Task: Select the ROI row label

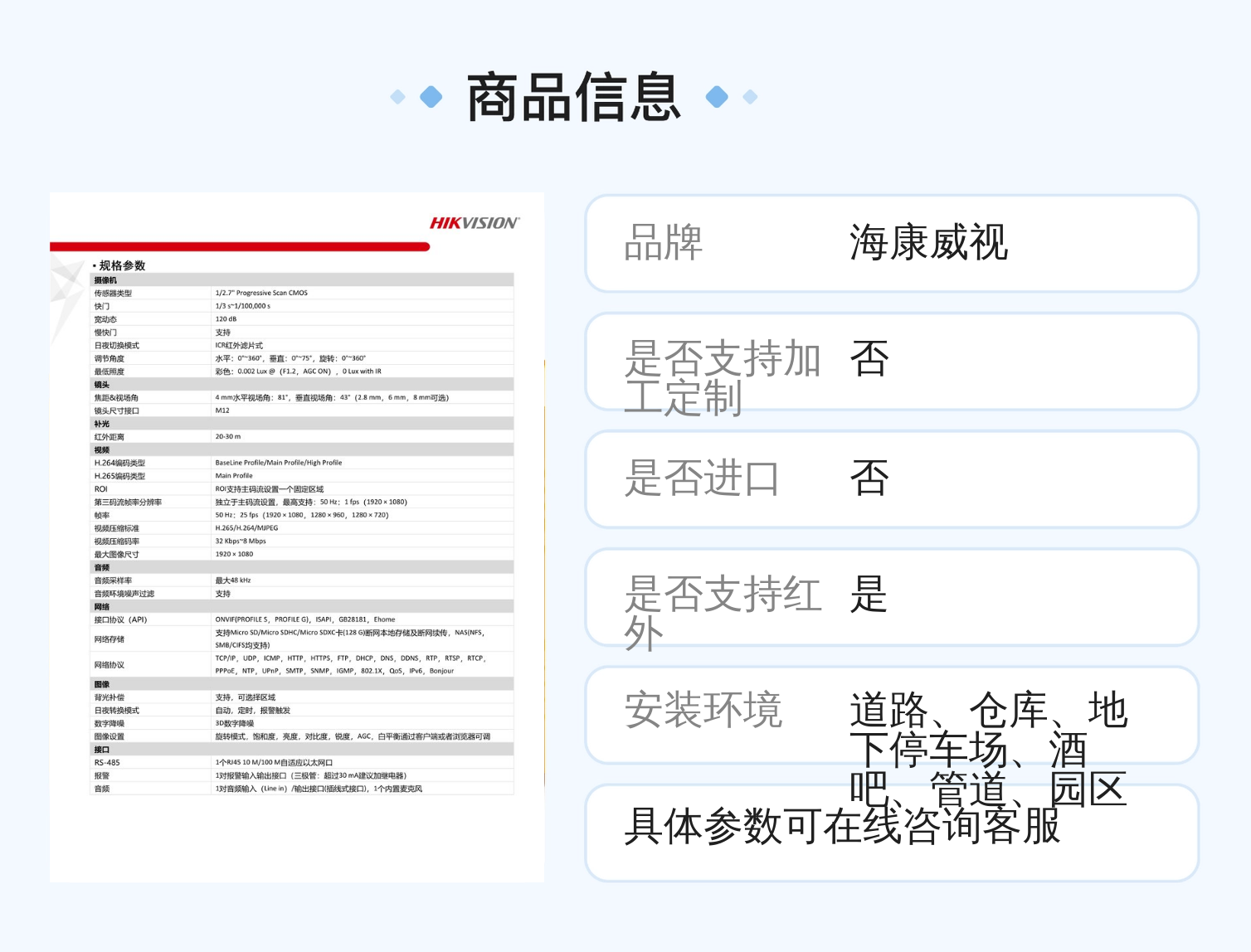Action: (x=100, y=489)
